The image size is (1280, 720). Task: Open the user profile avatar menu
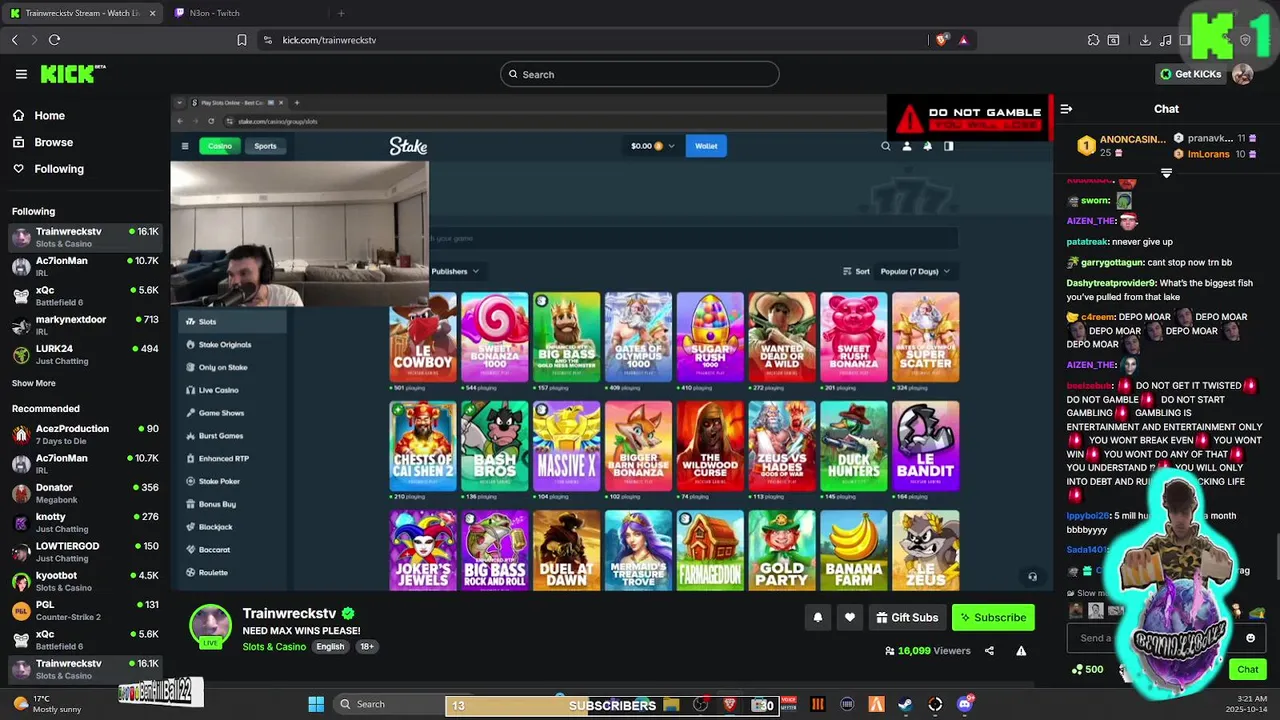tap(1243, 74)
